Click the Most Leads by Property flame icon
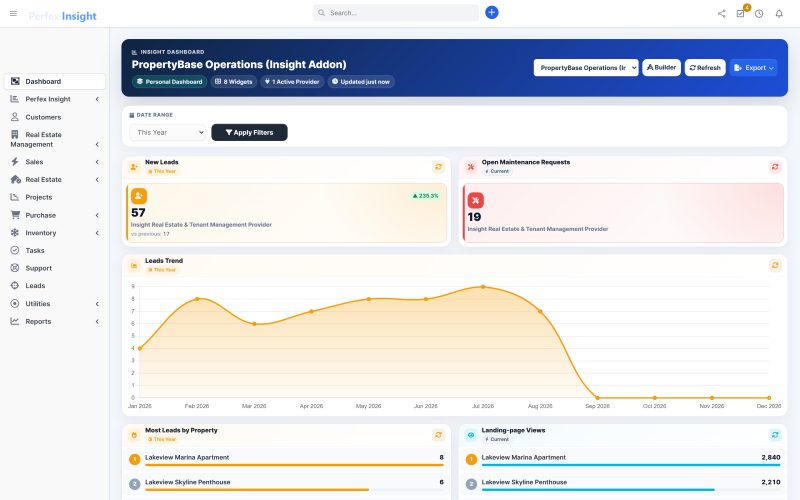The width and height of the screenshot is (800, 500). pos(134,435)
